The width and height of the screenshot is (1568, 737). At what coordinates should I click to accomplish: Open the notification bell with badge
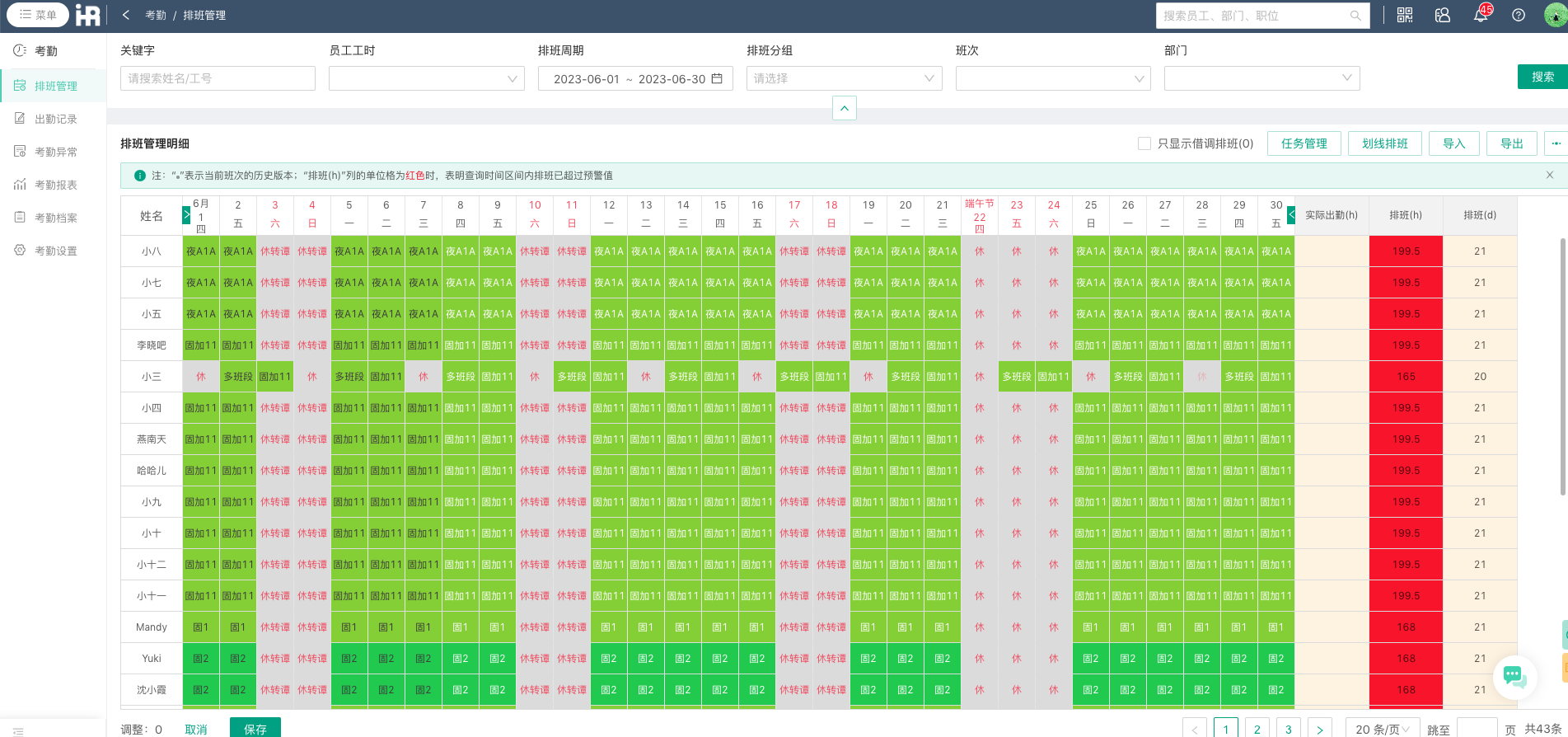(1481, 16)
